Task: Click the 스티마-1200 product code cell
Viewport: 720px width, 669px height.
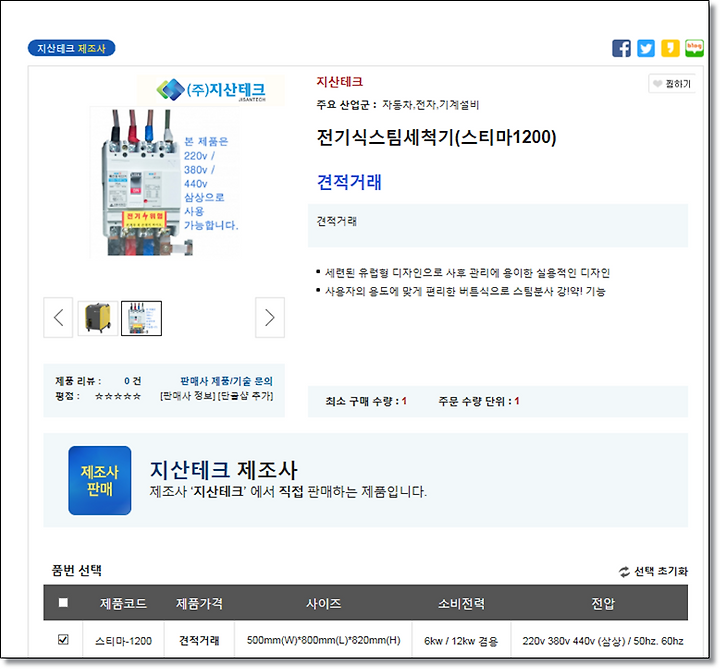Action: (x=124, y=641)
